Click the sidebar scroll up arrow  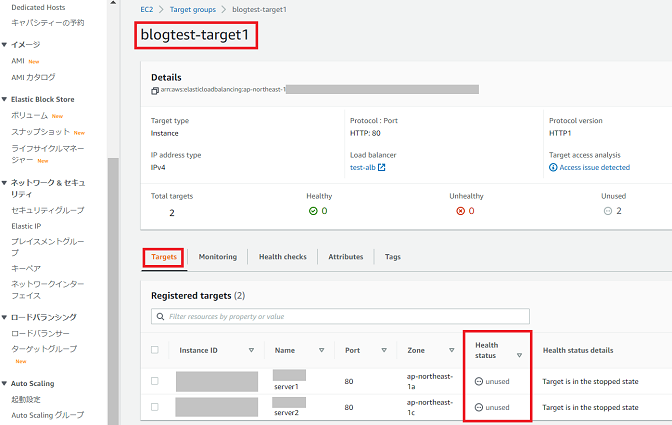(x=113, y=3)
